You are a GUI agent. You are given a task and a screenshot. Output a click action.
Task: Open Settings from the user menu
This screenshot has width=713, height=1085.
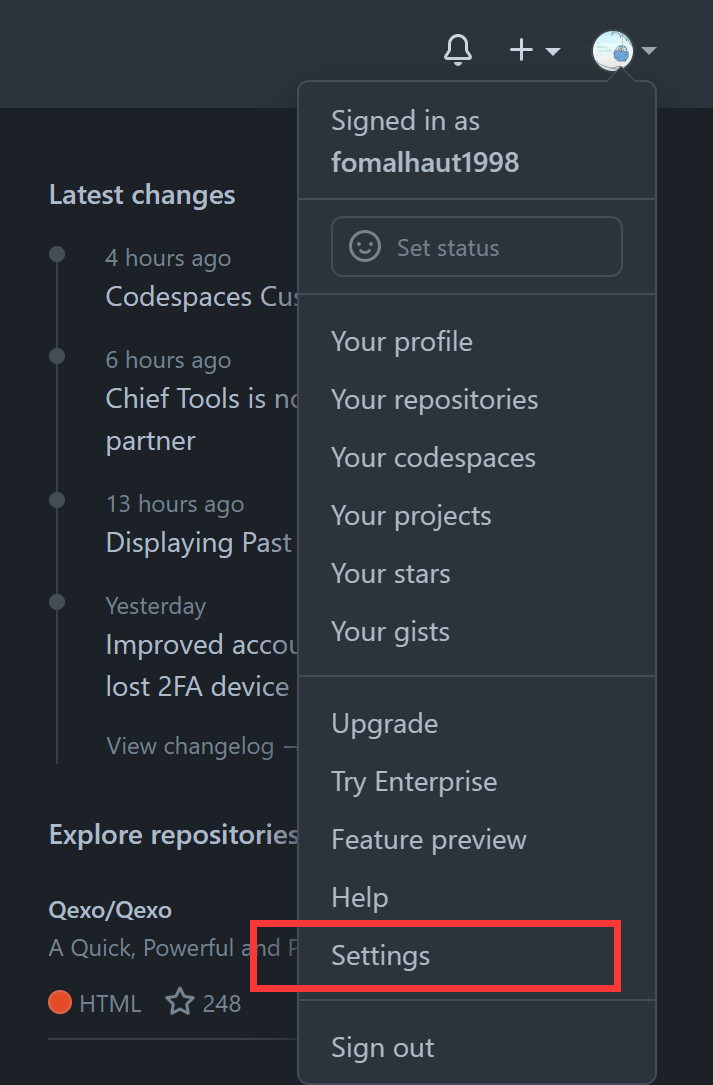click(381, 956)
